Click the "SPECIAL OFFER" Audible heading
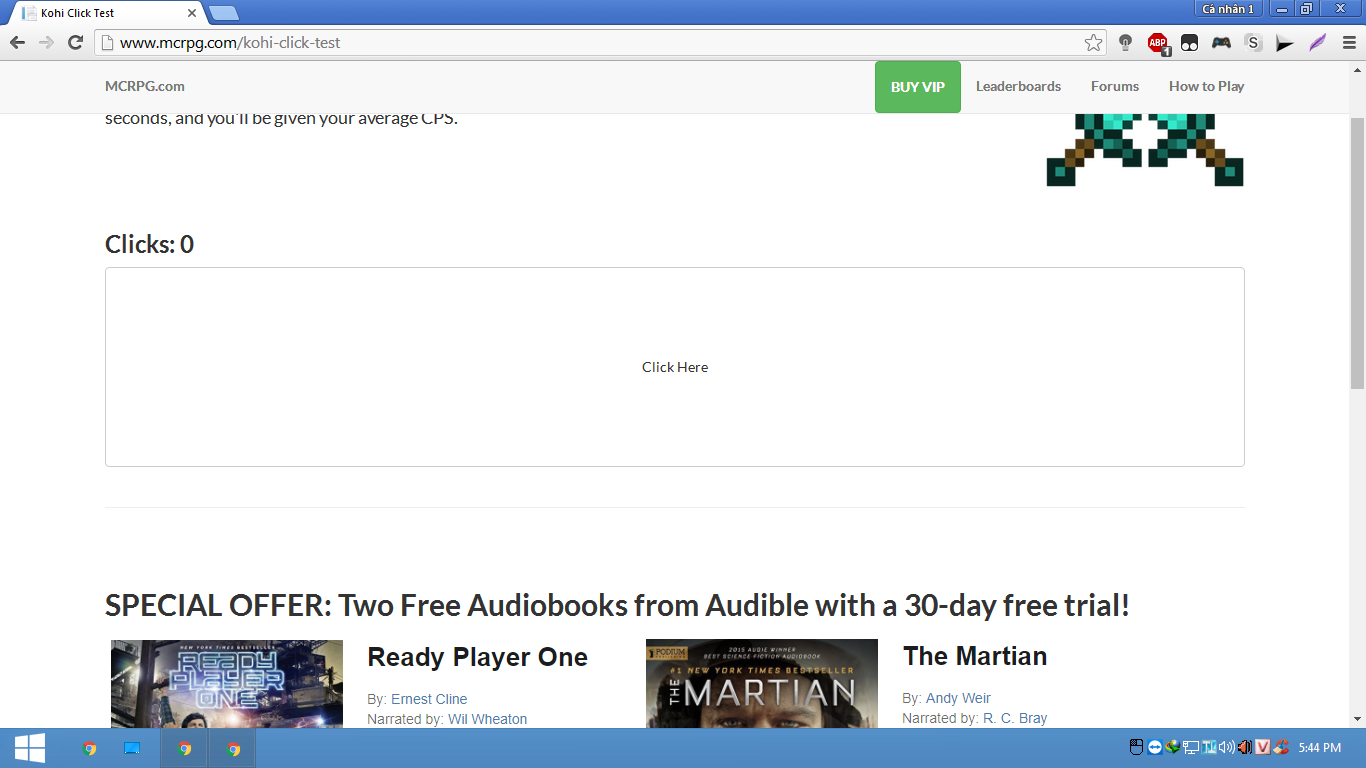This screenshot has height=768, width=1366. 617,605
